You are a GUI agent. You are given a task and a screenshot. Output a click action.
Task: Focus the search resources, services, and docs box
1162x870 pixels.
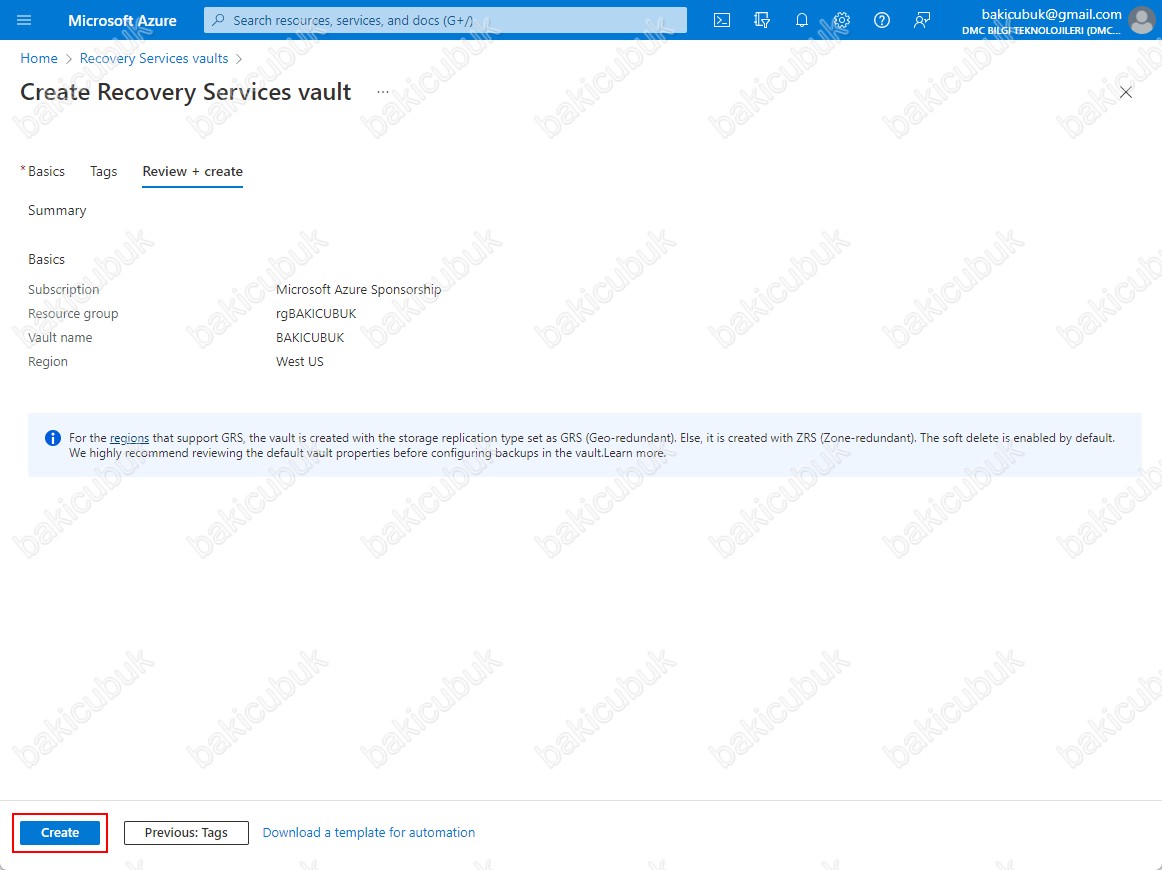point(445,20)
